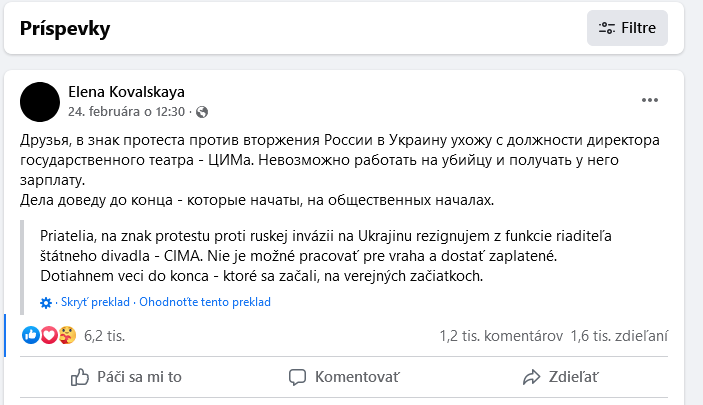Hide translation via Skryť preklad
The width and height of the screenshot is (703, 405).
(94, 301)
